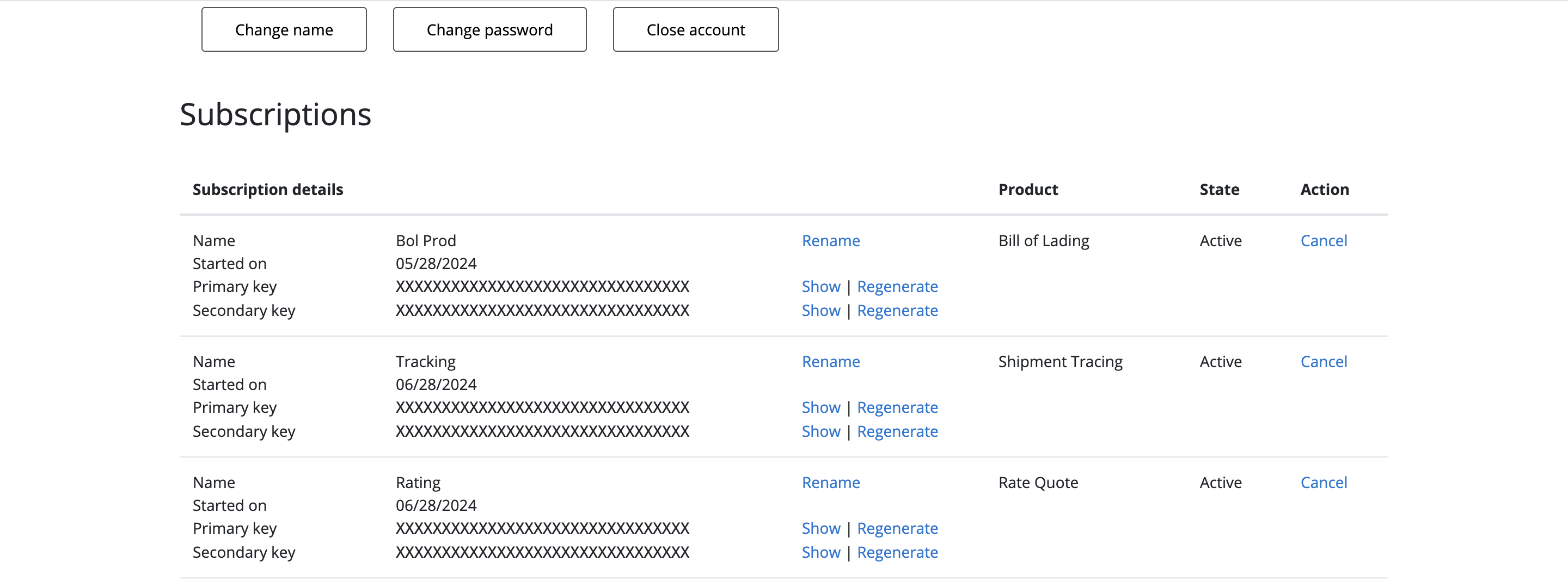
Task: Regenerate the Tracking primary key
Action: click(897, 407)
